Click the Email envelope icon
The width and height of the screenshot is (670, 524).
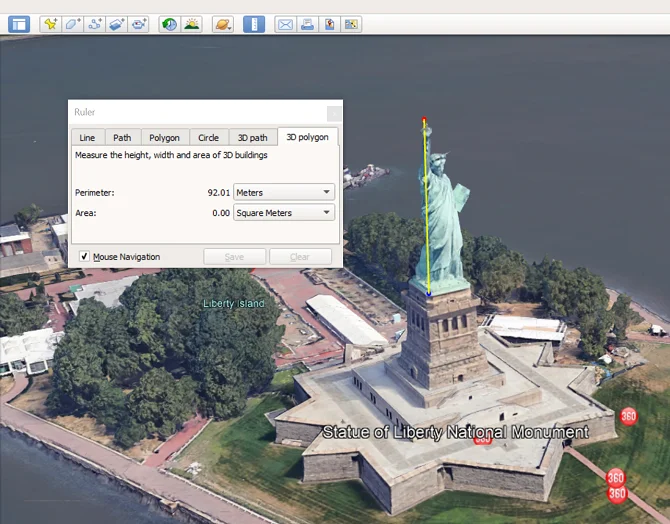coord(286,24)
